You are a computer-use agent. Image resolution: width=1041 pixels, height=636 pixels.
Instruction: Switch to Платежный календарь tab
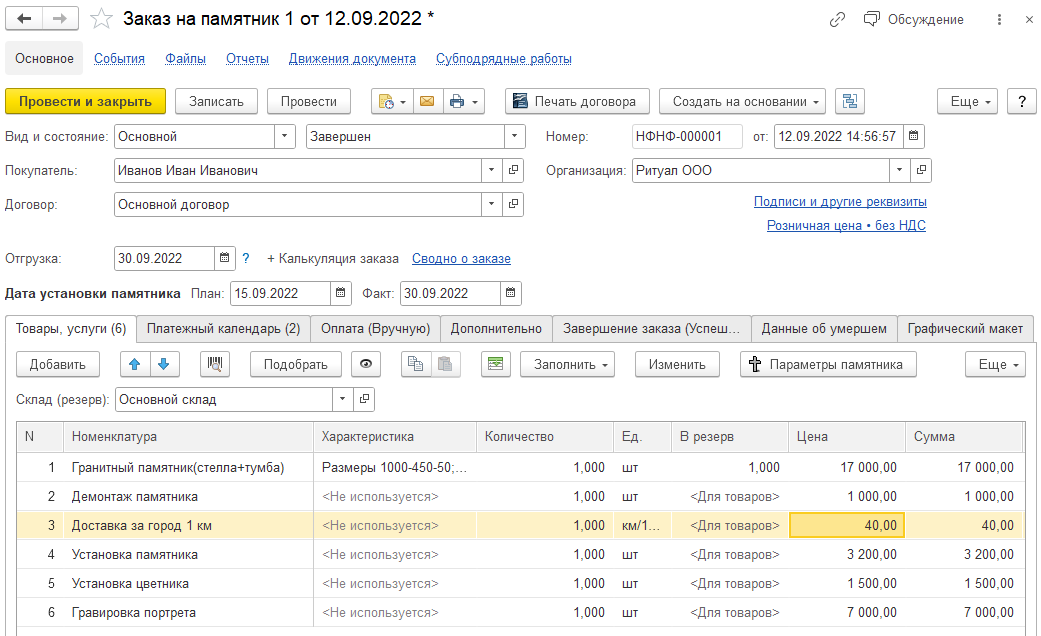pyautogui.click(x=223, y=328)
